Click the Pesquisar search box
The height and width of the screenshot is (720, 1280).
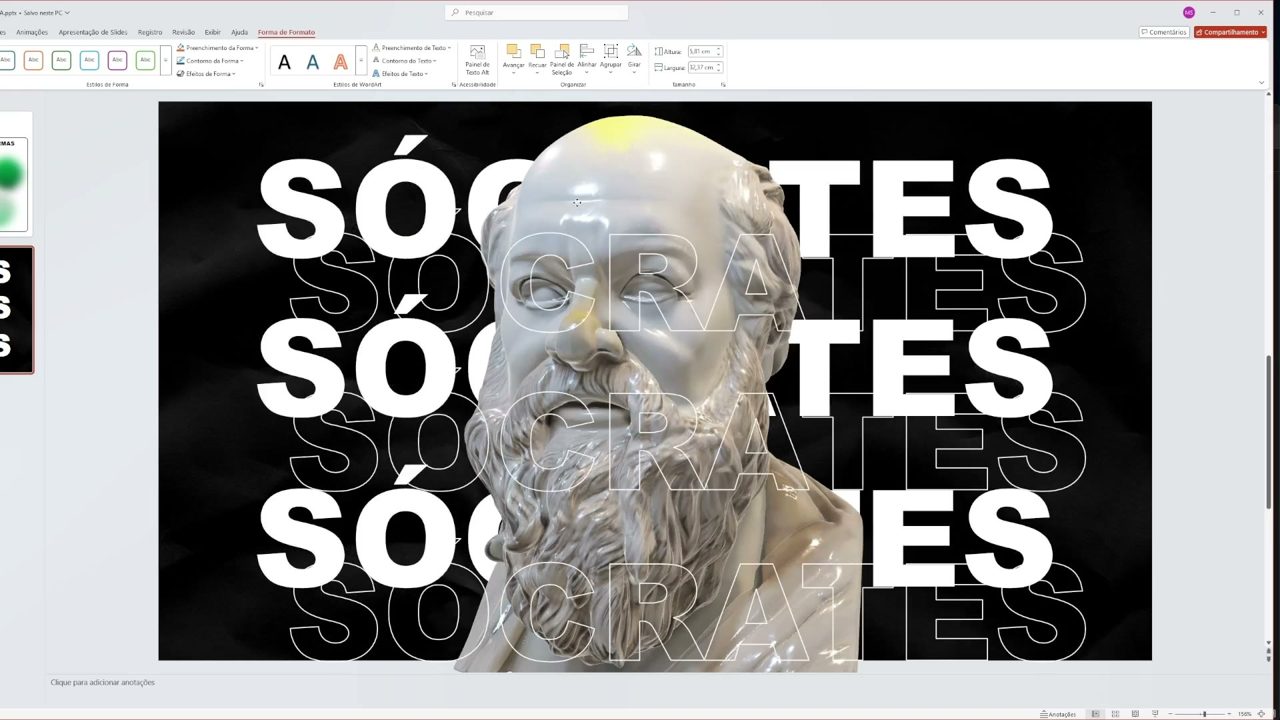(536, 12)
